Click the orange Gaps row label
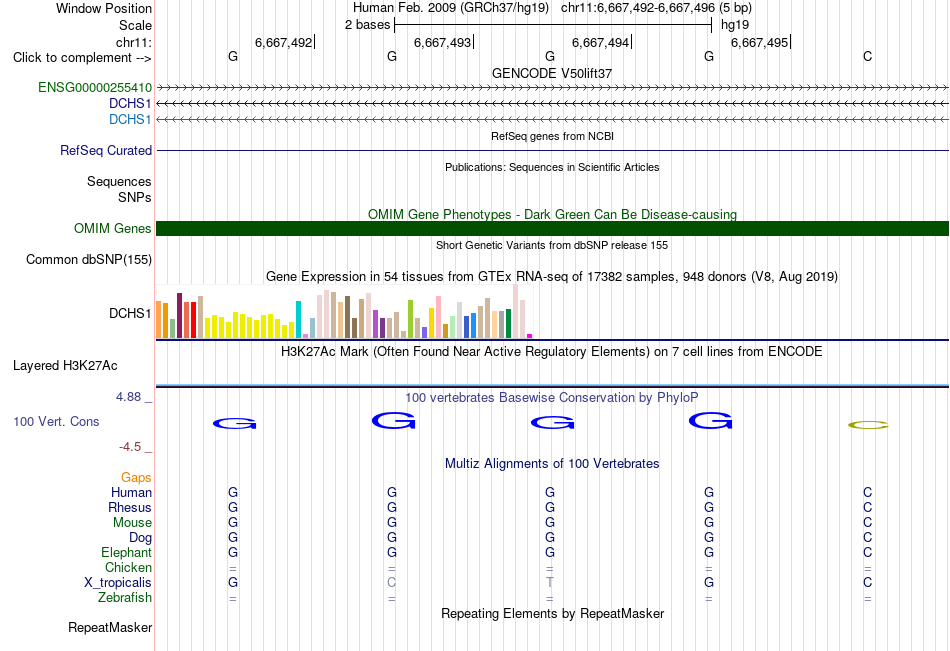The image size is (950, 651). point(136,478)
